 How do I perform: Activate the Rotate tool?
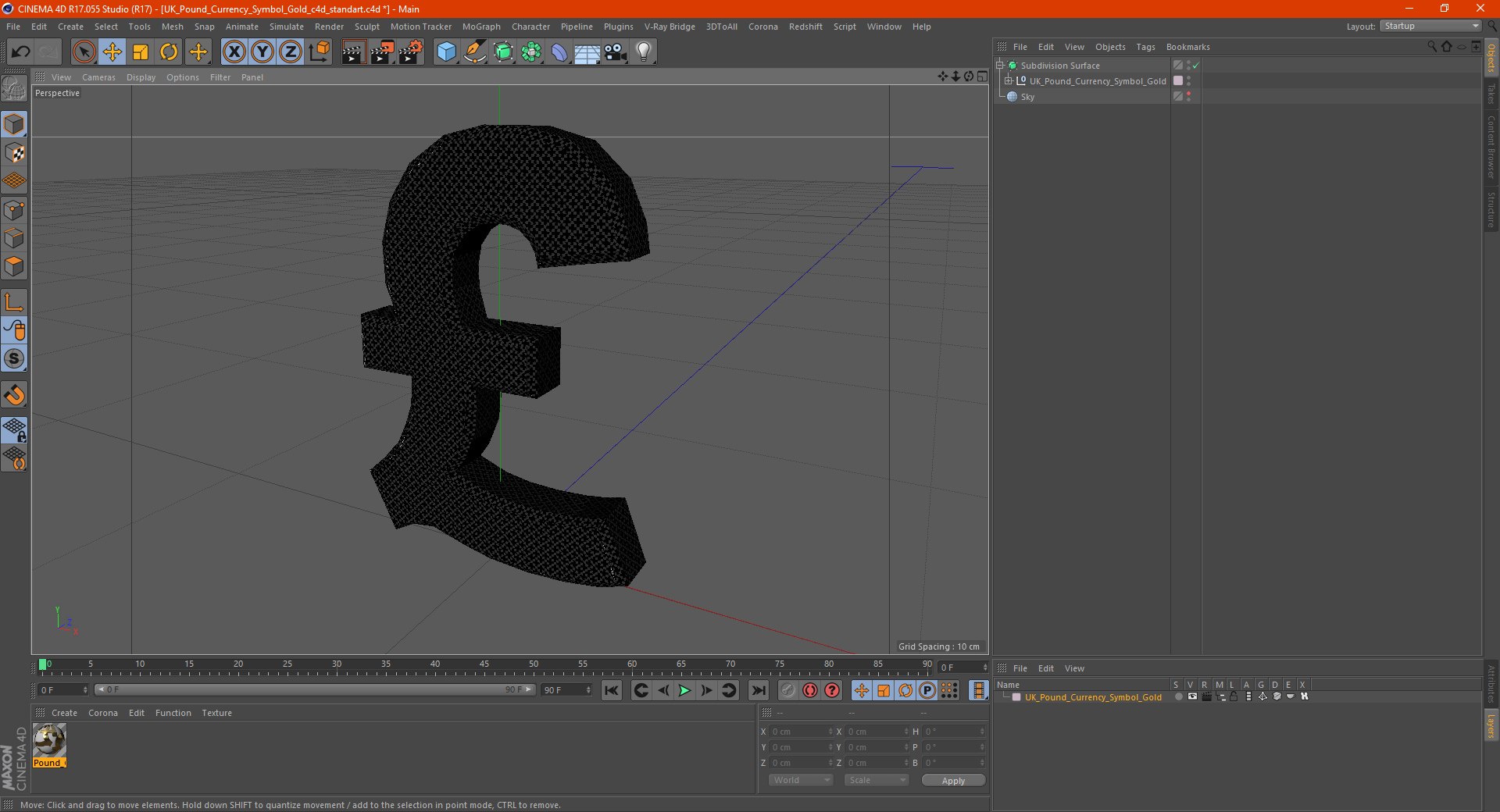tap(169, 52)
